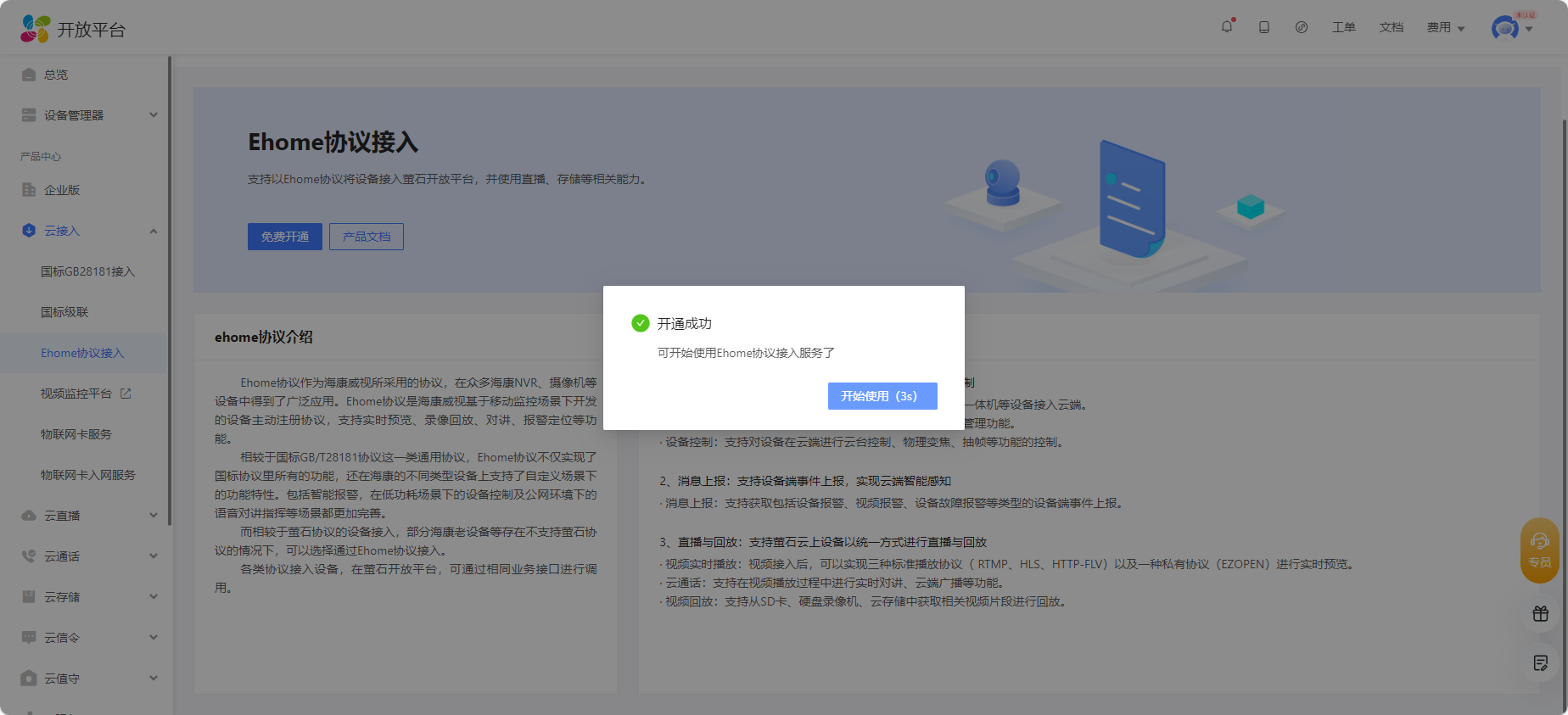Image resolution: width=1568 pixels, height=715 pixels.
Task: Open the user avatar menu
Action: [x=1505, y=28]
